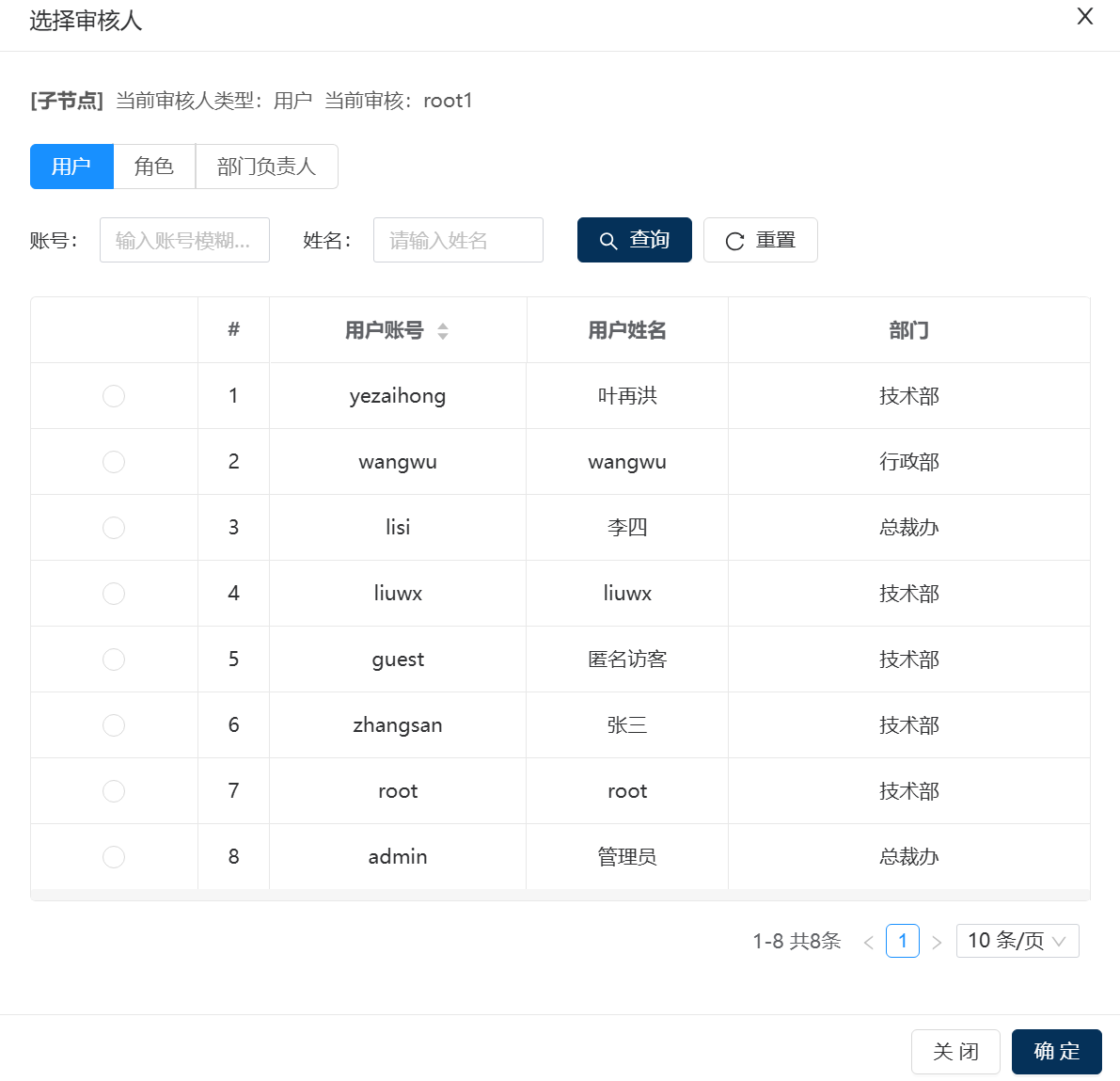Select the radio button for yezaihong

pyautogui.click(x=114, y=396)
